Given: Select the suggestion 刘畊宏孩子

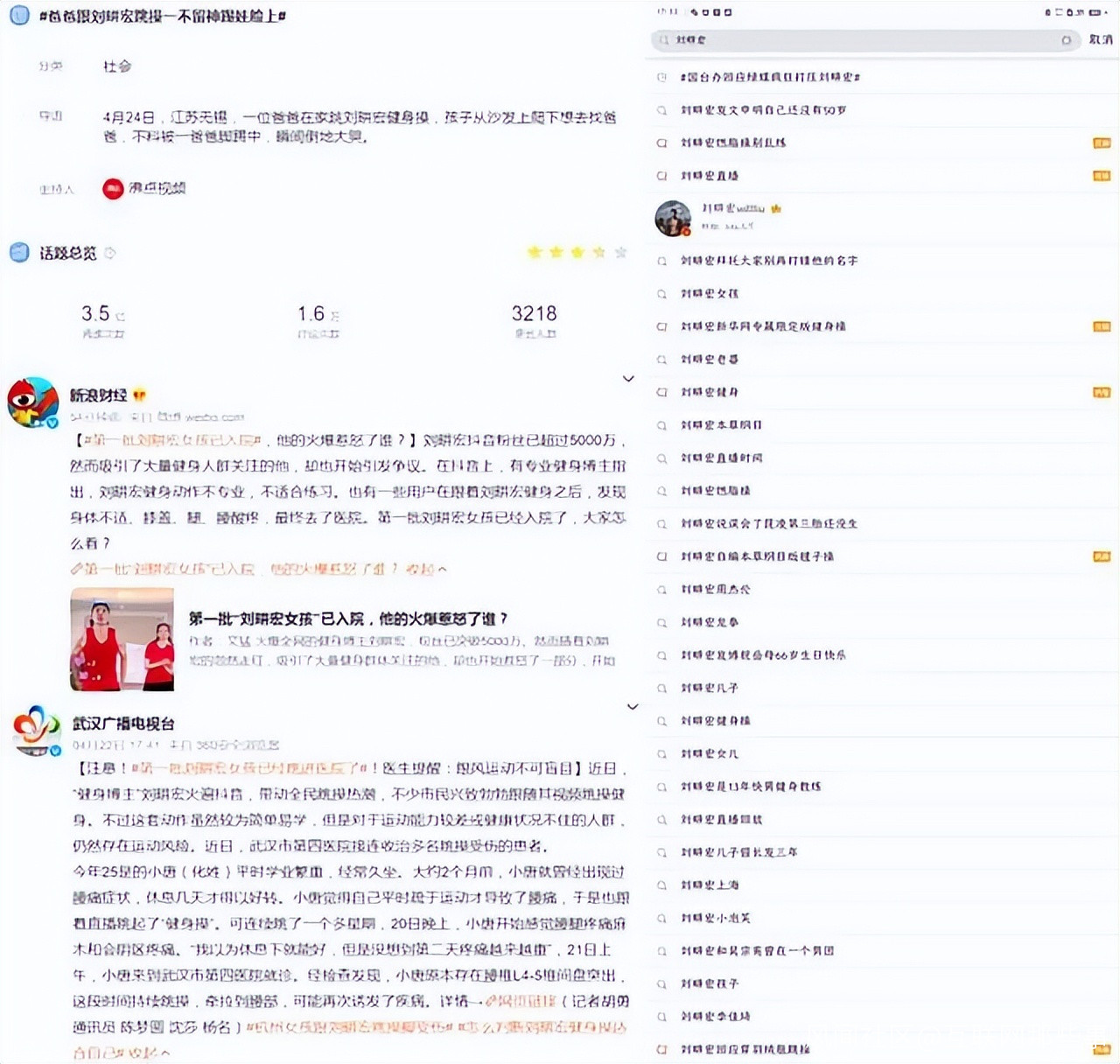Looking at the screenshot, I should pos(710,984).
